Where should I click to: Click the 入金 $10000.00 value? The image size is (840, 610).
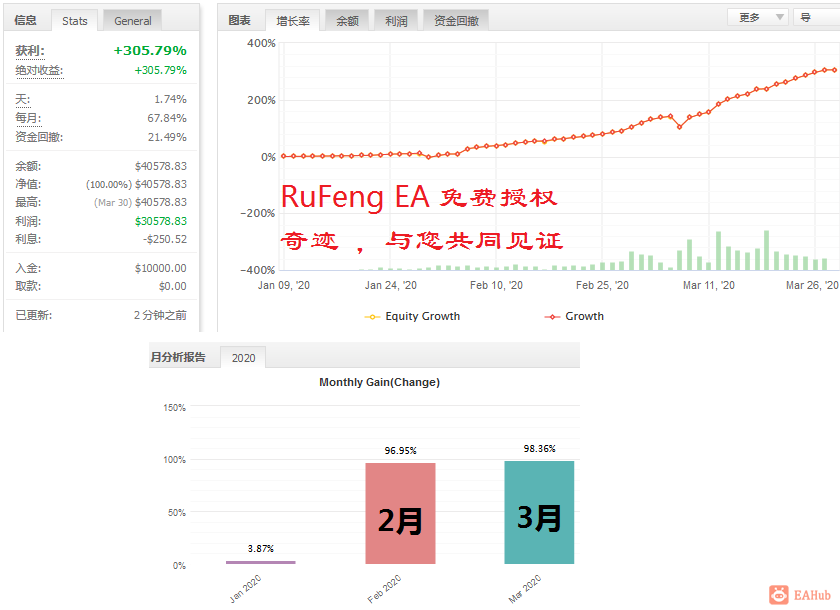(161, 268)
